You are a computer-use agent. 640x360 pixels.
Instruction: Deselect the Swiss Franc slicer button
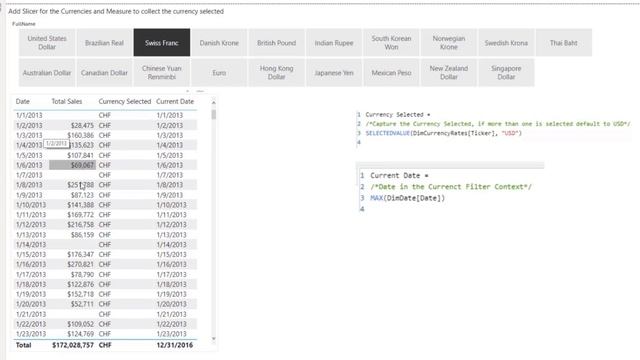(x=162, y=42)
